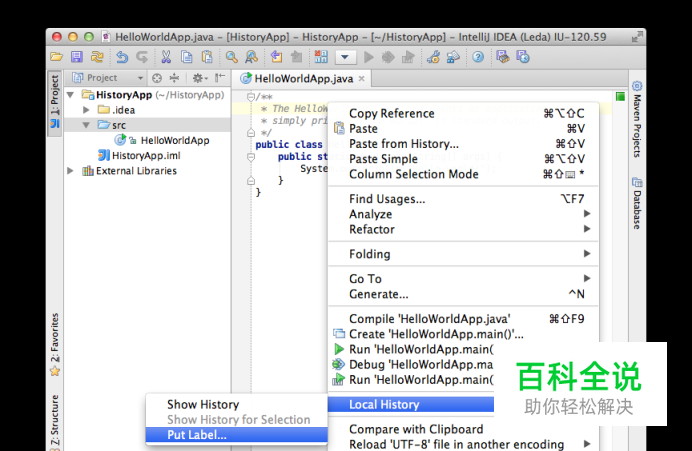Open Project Structure toolbar icon
Image resolution: width=692 pixels, height=451 pixels.
point(453,57)
